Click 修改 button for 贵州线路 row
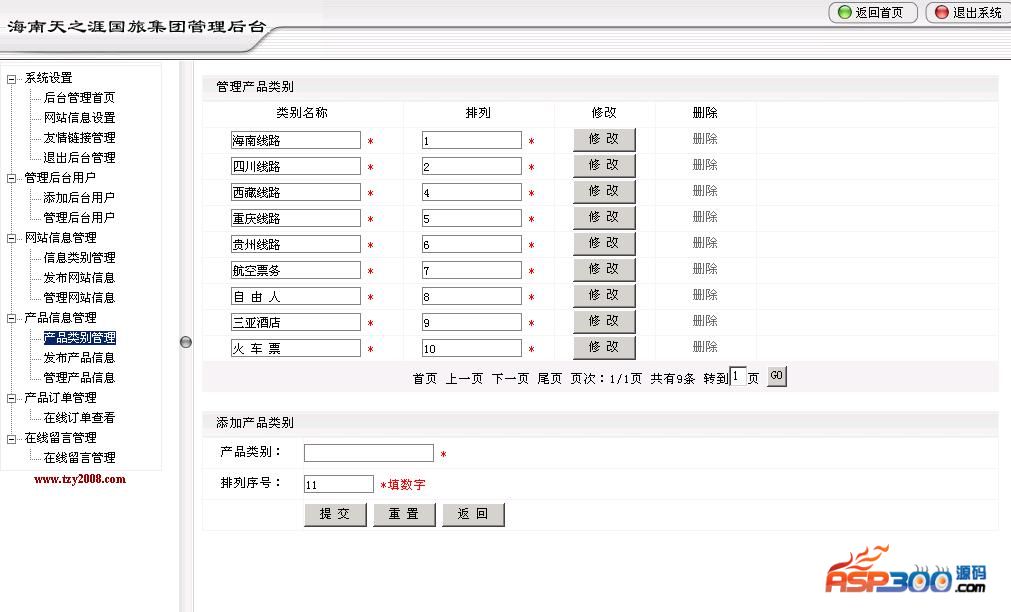 coord(604,243)
